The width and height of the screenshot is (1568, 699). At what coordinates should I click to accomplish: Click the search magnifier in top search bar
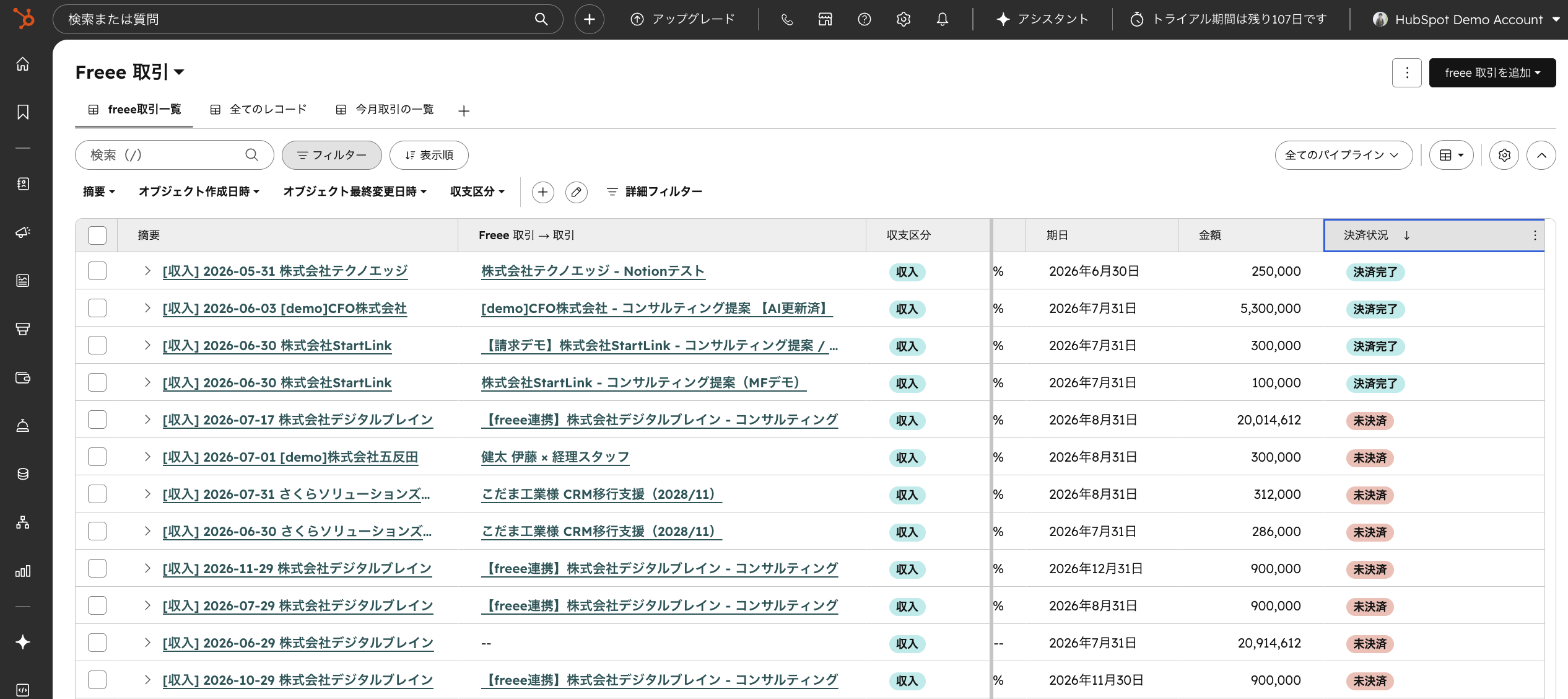(x=541, y=19)
